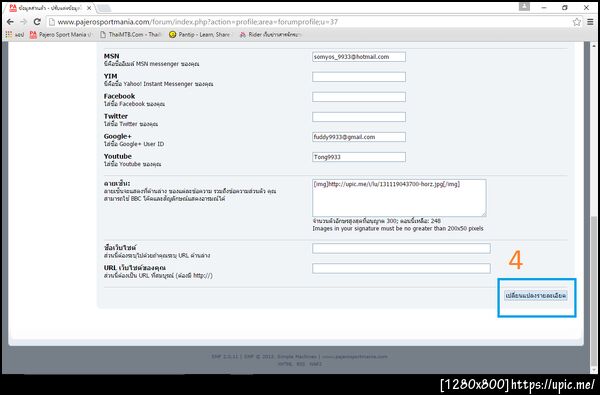Open Chrome menu hamburger icon

point(590,22)
